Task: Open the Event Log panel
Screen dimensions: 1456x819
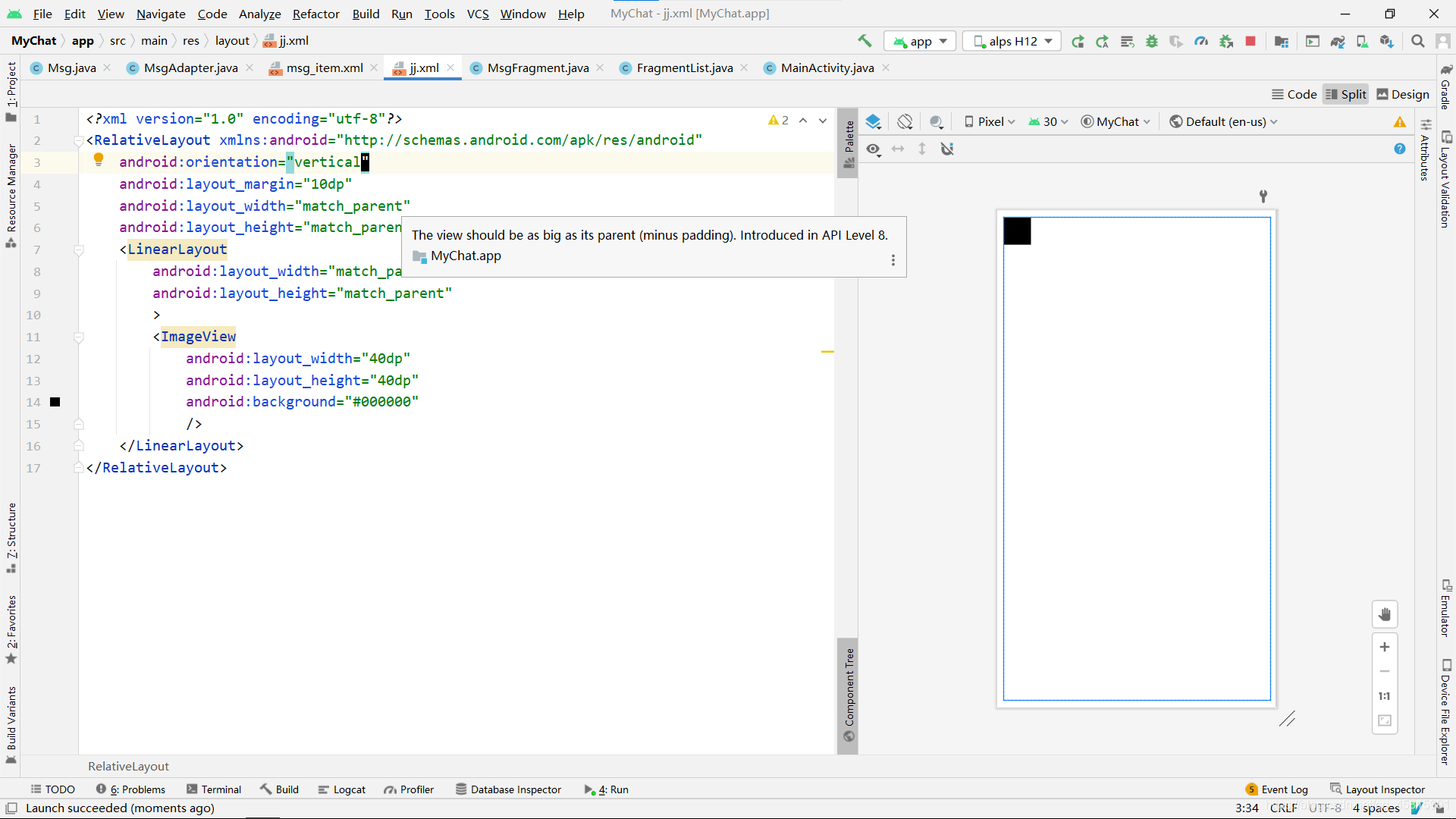Action: pyautogui.click(x=1276, y=789)
